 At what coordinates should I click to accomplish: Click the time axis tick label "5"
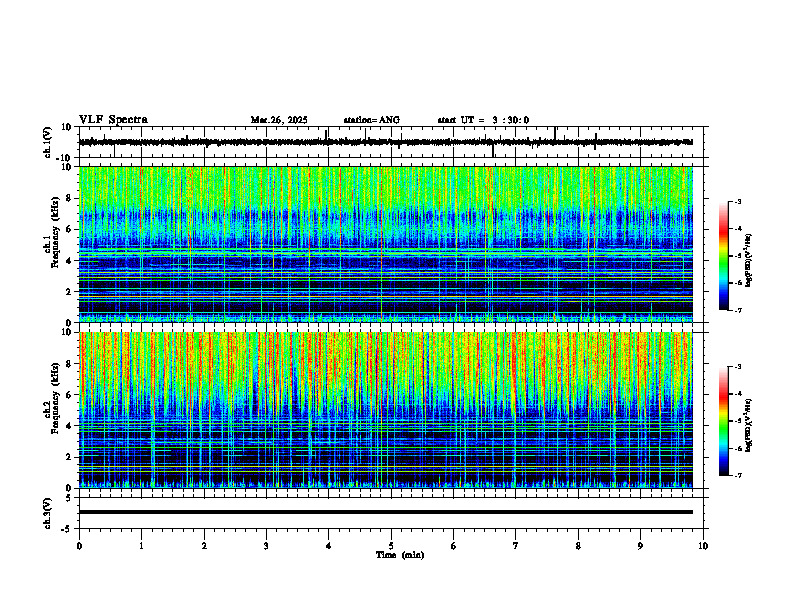pyautogui.click(x=391, y=546)
